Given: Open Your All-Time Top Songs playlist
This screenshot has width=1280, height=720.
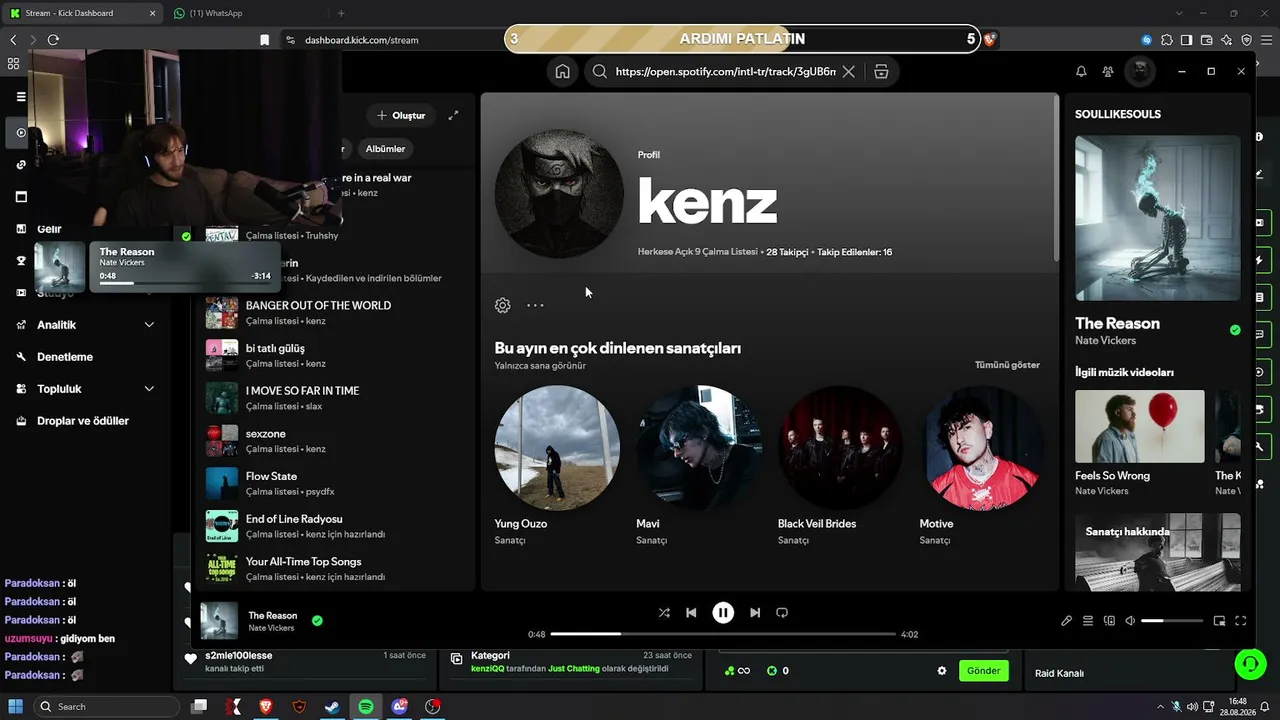Looking at the screenshot, I should [336, 569].
